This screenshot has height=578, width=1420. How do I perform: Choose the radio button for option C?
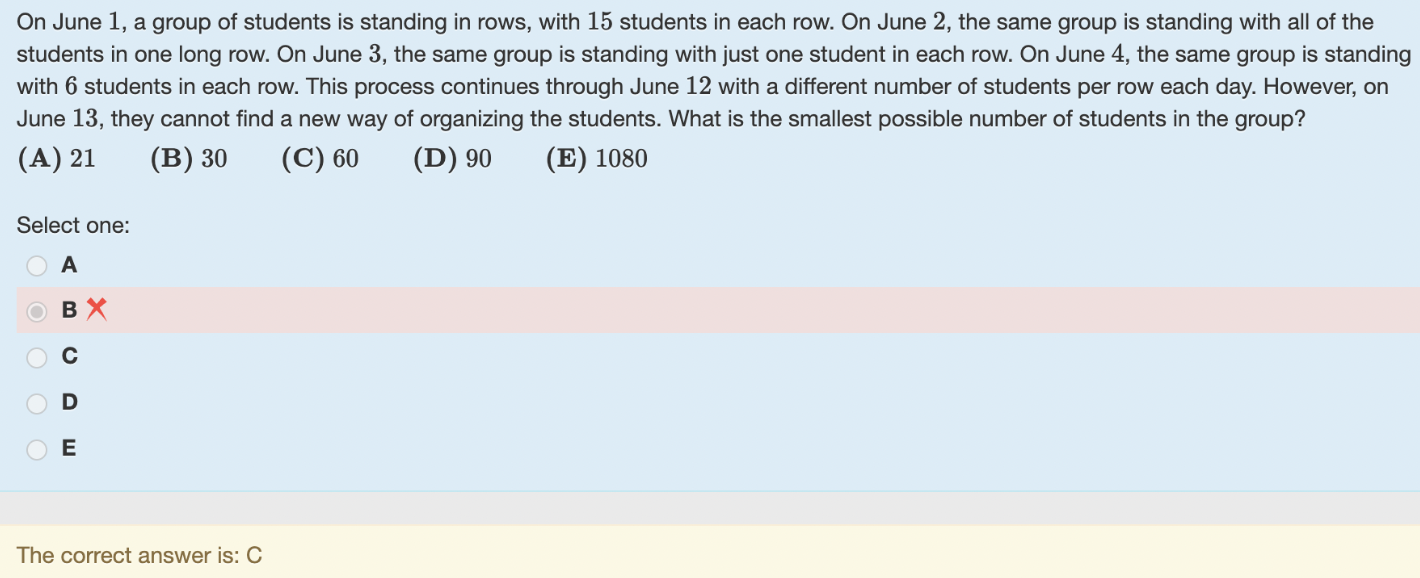click(37, 357)
